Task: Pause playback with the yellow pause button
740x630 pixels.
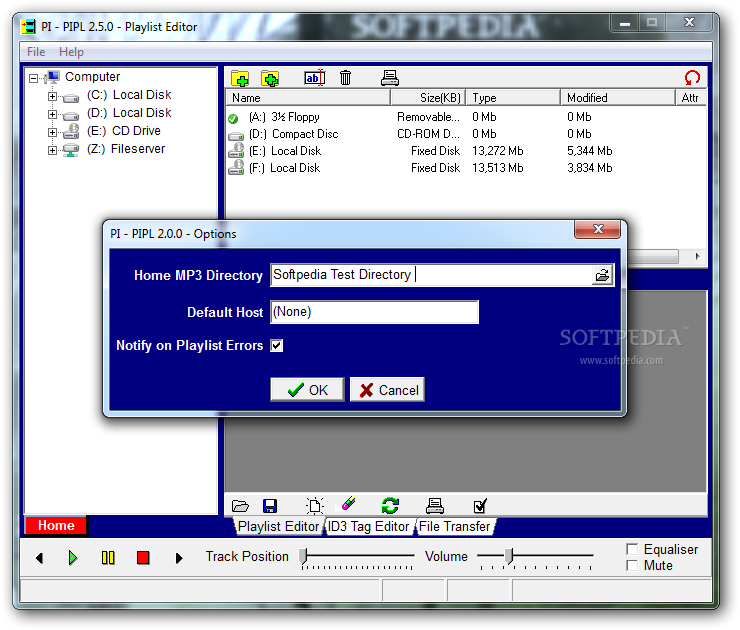Action: 108,558
